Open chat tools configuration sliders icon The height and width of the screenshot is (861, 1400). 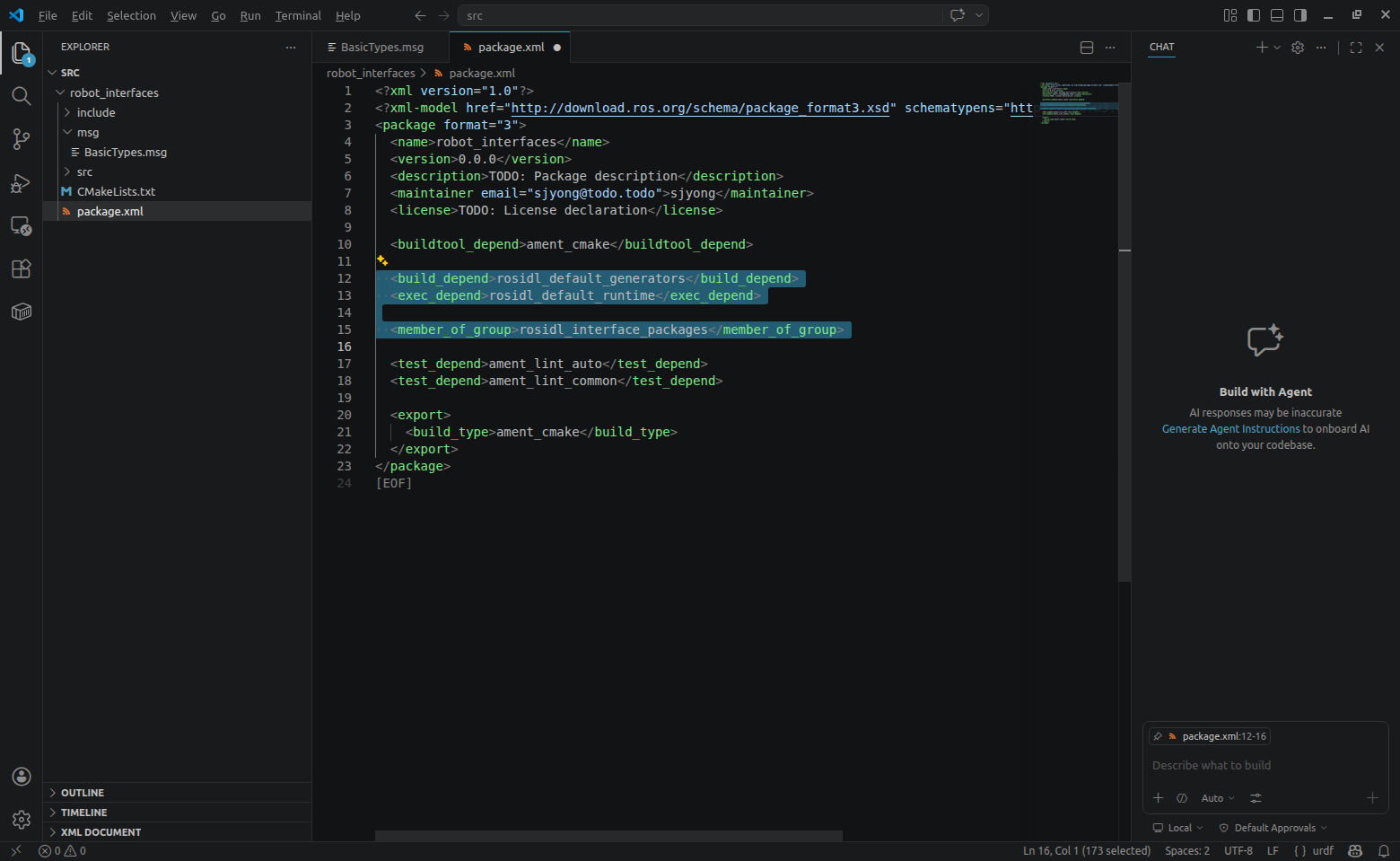tap(1256, 798)
